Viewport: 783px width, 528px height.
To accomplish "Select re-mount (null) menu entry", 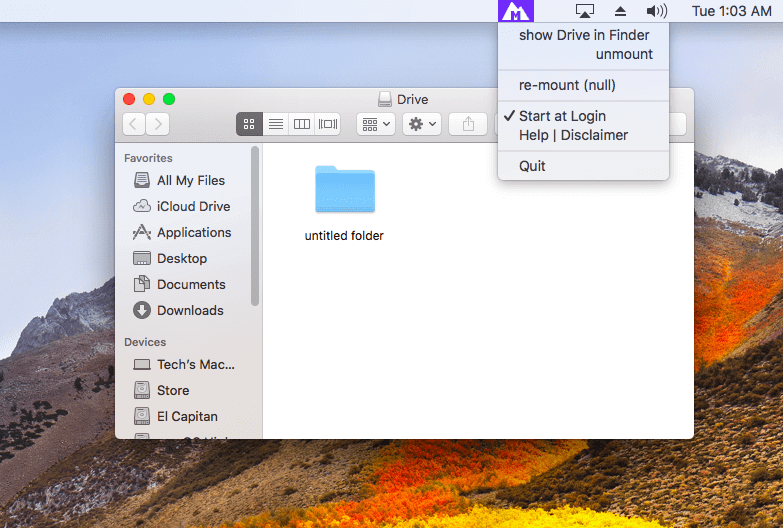I will (x=567, y=85).
